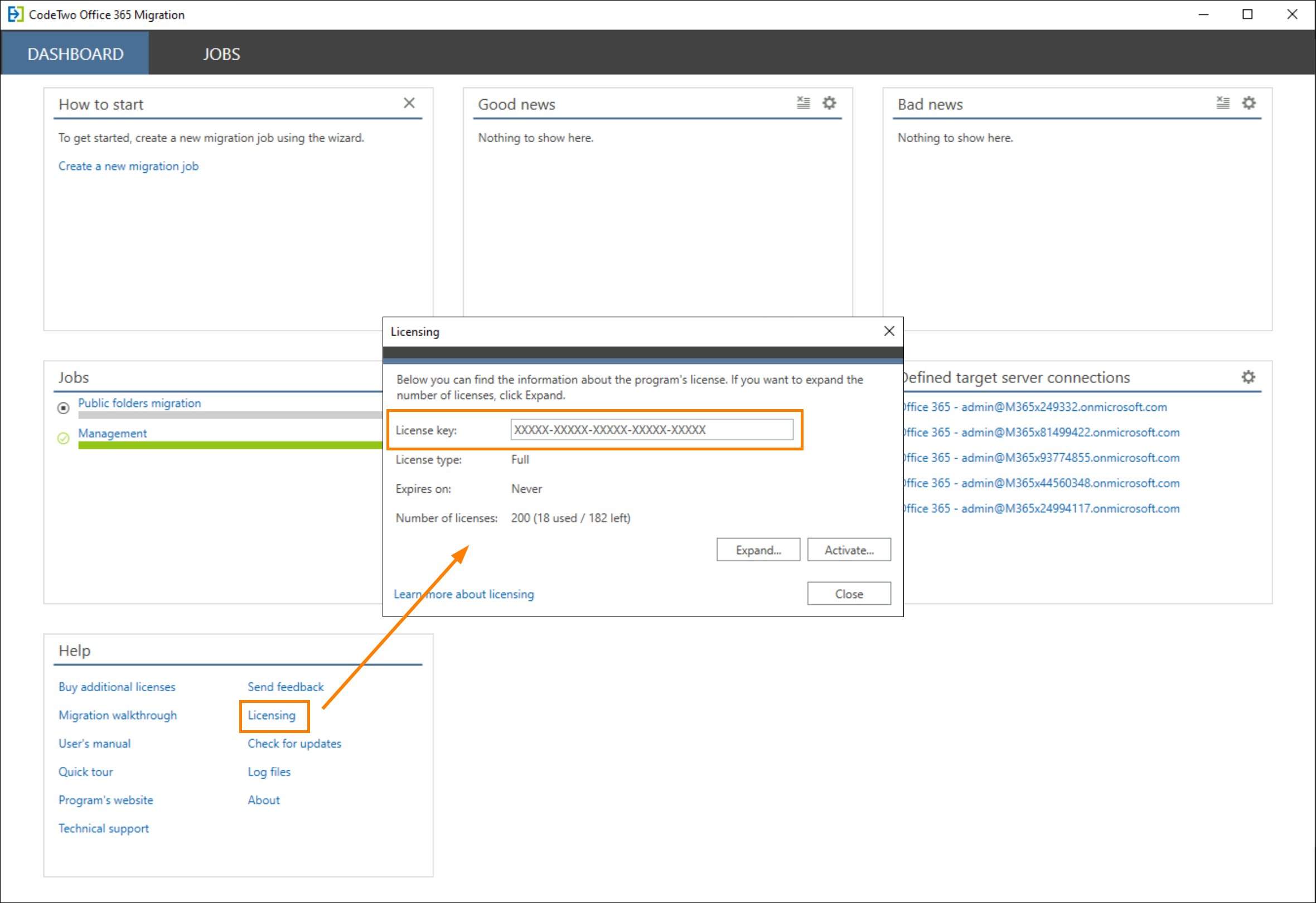
Task: Click Buy additional licenses link
Action: tap(117, 687)
